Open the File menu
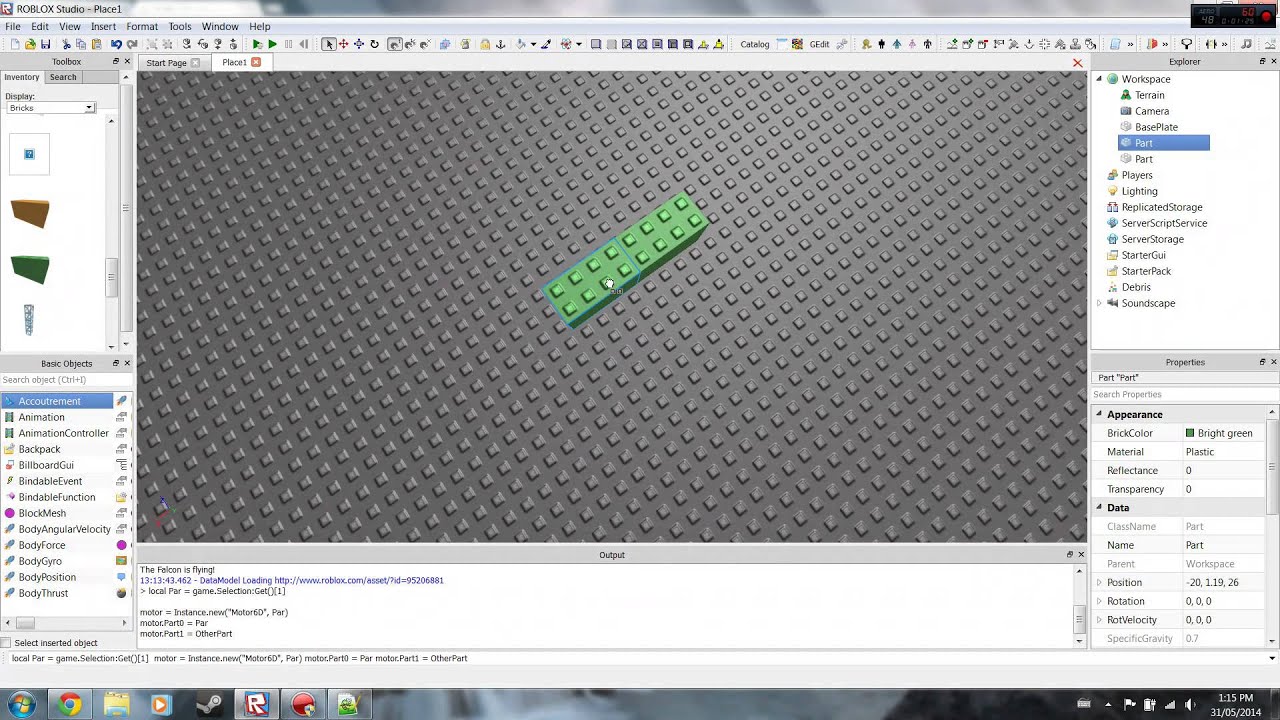The width and height of the screenshot is (1280, 720). tap(13, 26)
